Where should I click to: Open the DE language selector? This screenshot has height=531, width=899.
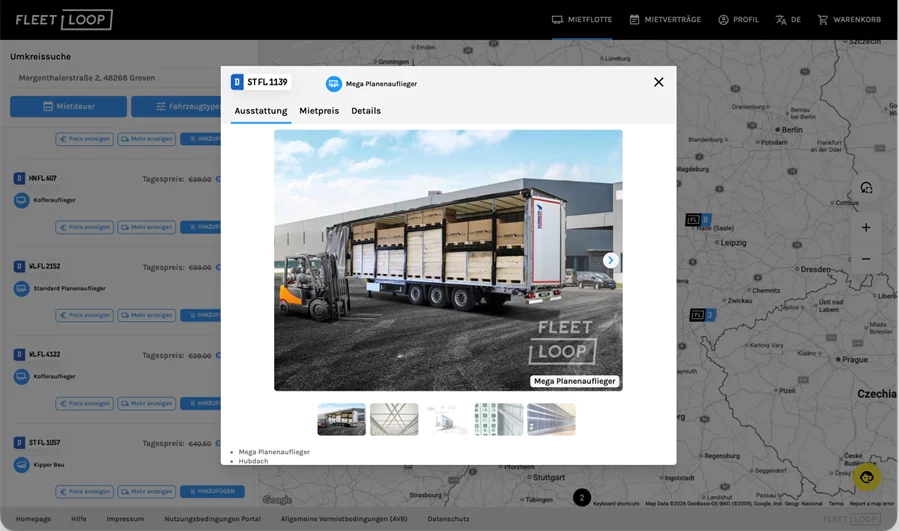pos(788,19)
